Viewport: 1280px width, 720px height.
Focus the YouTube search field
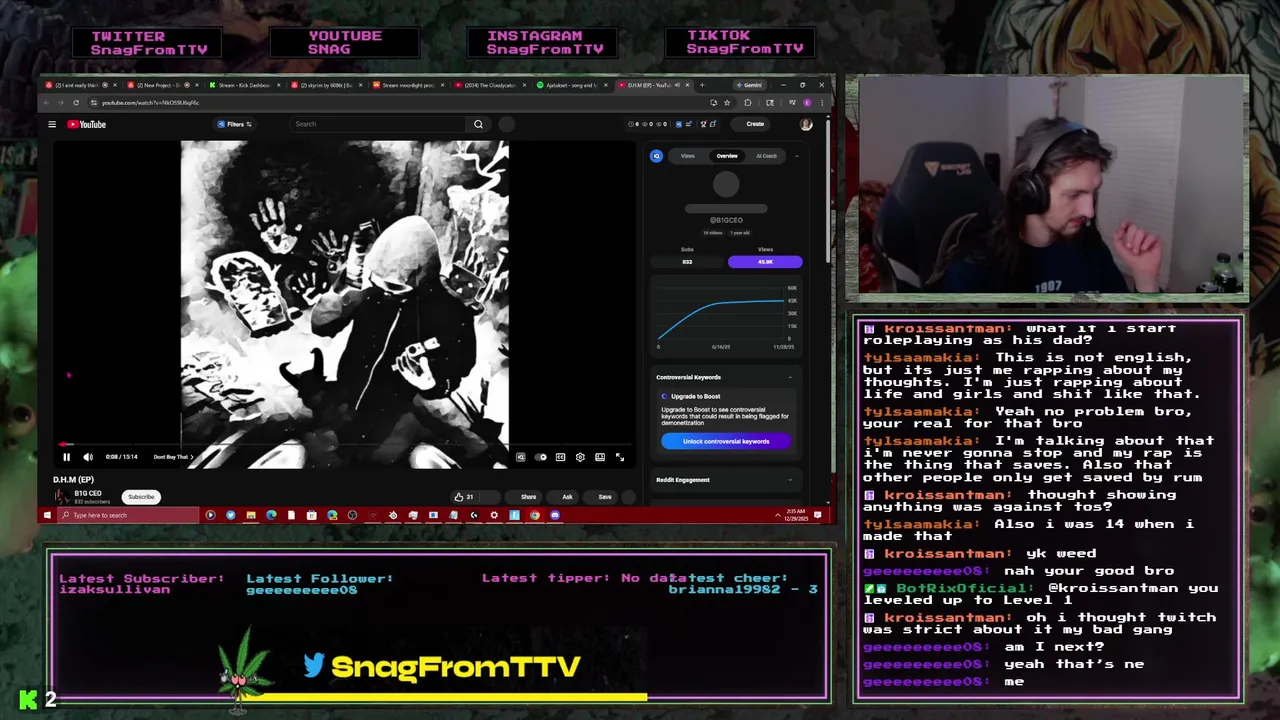[377, 124]
